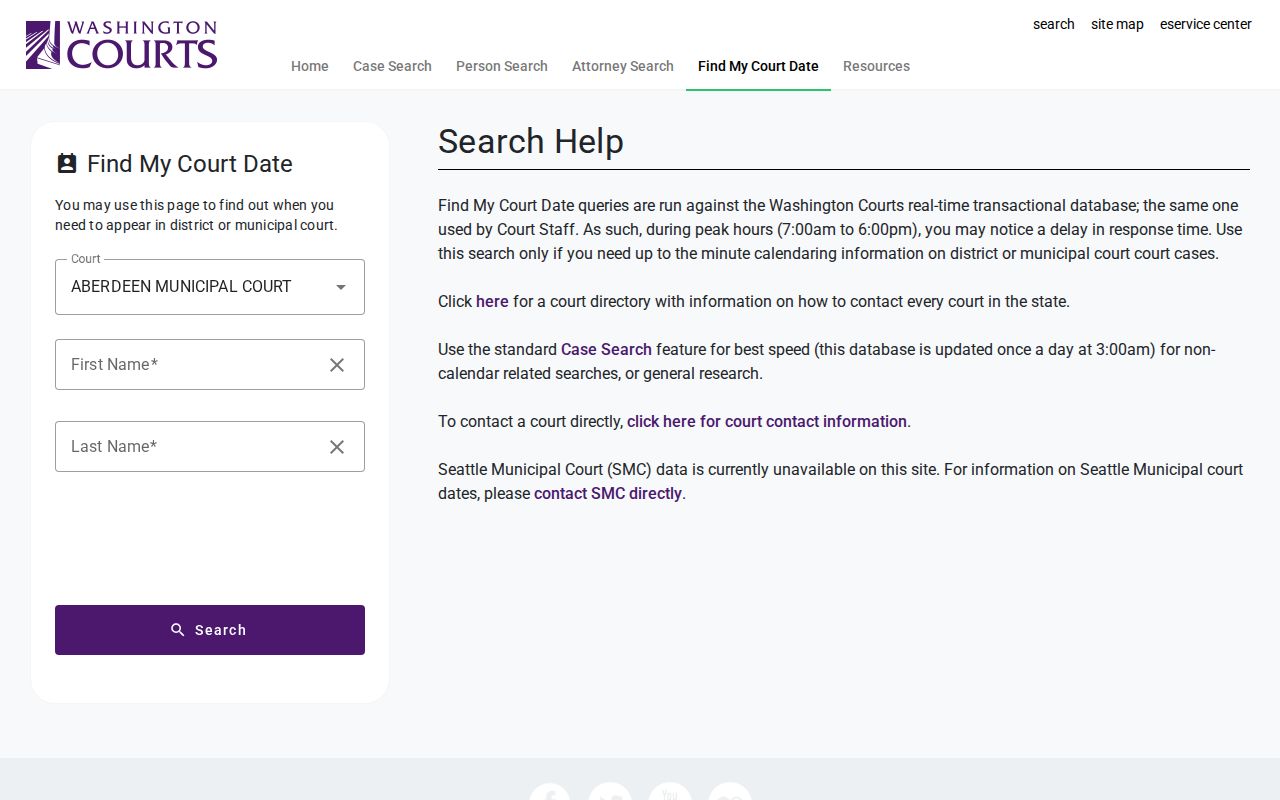Image resolution: width=1280 pixels, height=800 pixels.
Task: Clear the First Name field with its X icon
Action: pyautogui.click(x=337, y=365)
